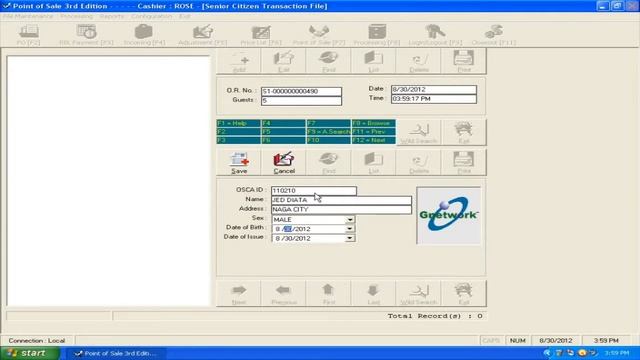Open the Reports menu
The image size is (640, 360).
[111, 16]
